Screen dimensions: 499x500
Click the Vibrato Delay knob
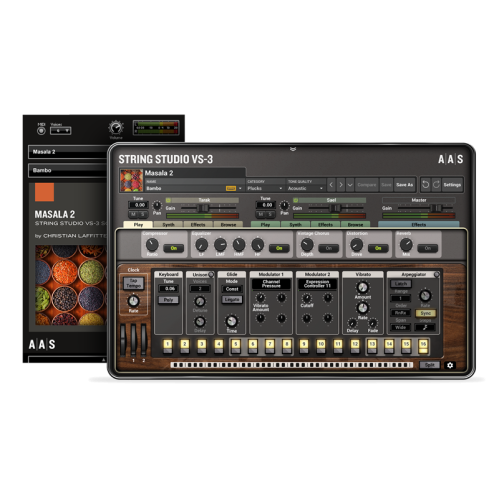(352, 323)
